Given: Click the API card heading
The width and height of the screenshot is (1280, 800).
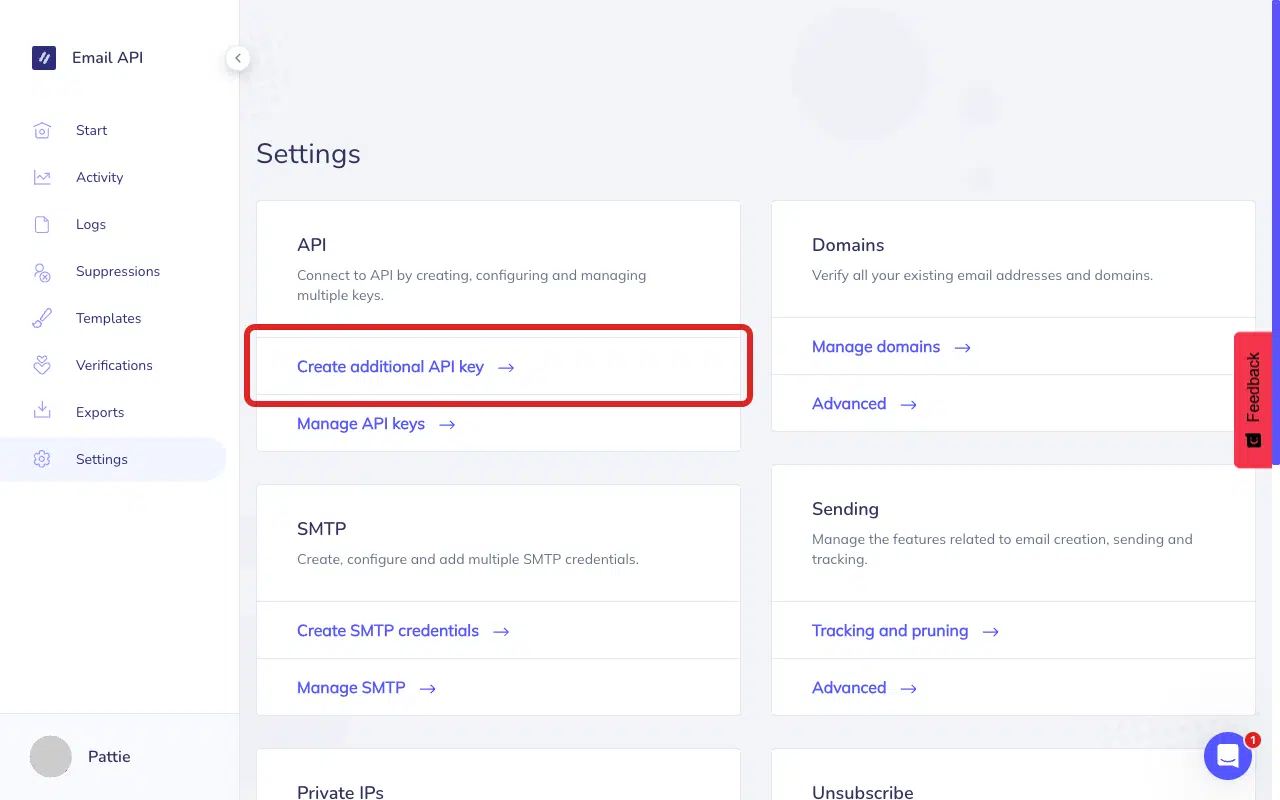Looking at the screenshot, I should pyautogui.click(x=312, y=245).
